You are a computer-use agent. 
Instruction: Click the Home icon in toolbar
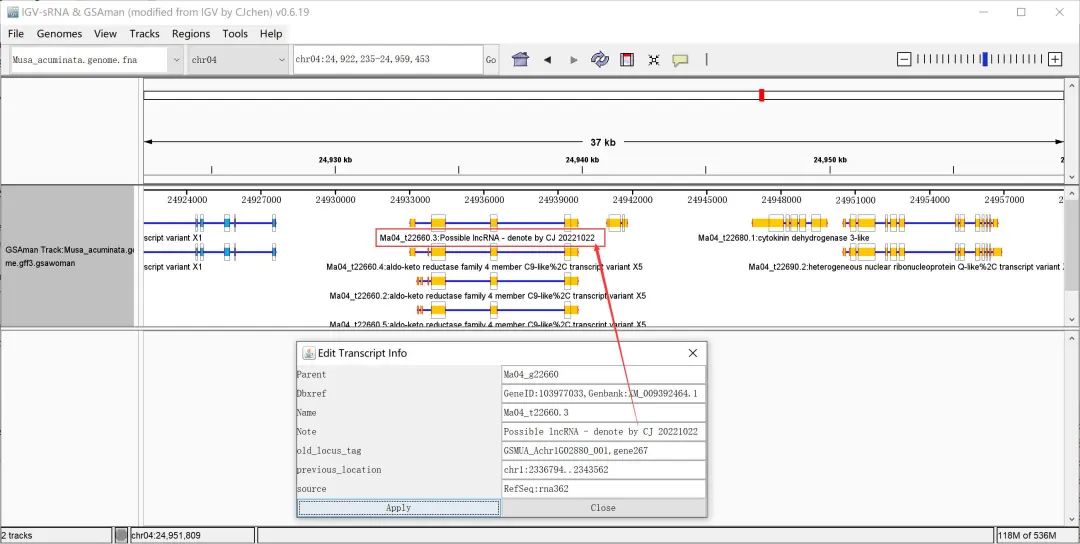520,60
